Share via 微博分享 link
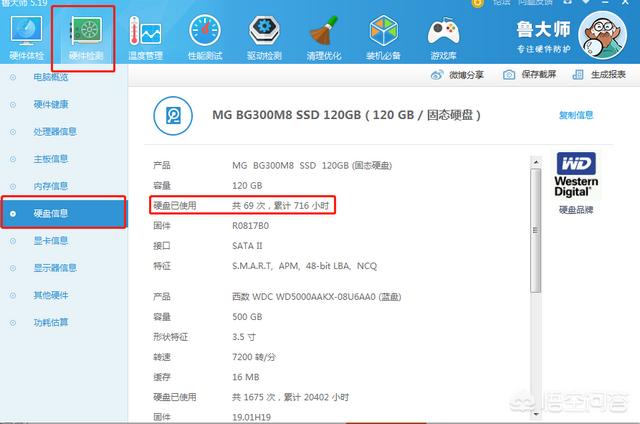 (x=466, y=75)
